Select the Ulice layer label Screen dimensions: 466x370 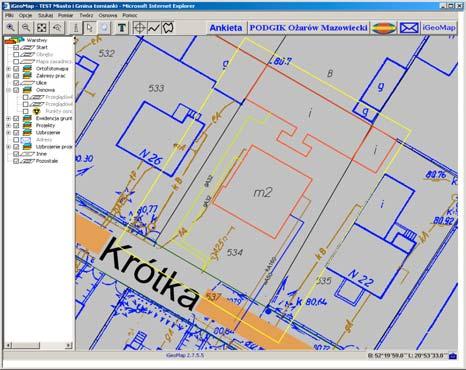click(41, 83)
